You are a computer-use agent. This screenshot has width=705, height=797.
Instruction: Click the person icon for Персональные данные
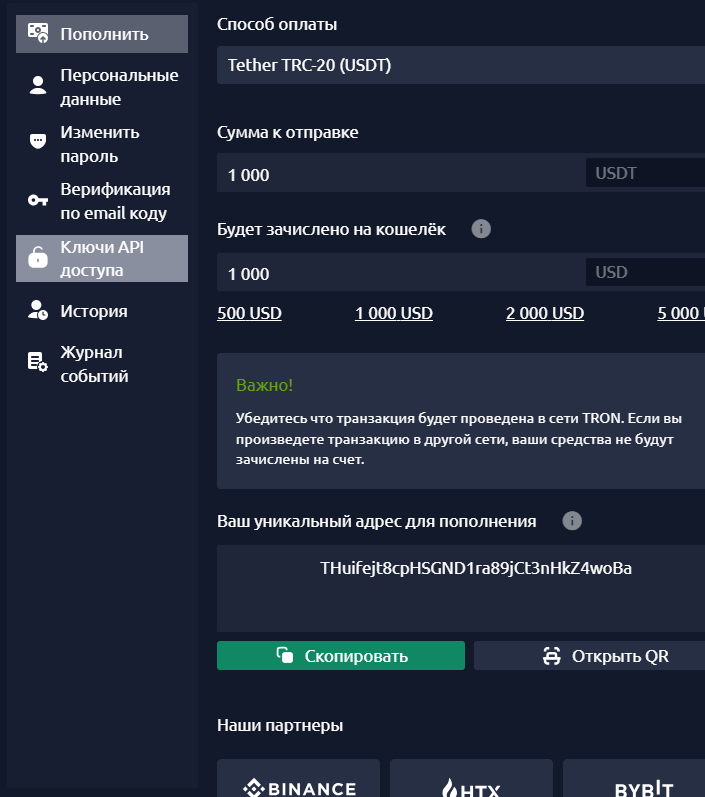[38, 85]
